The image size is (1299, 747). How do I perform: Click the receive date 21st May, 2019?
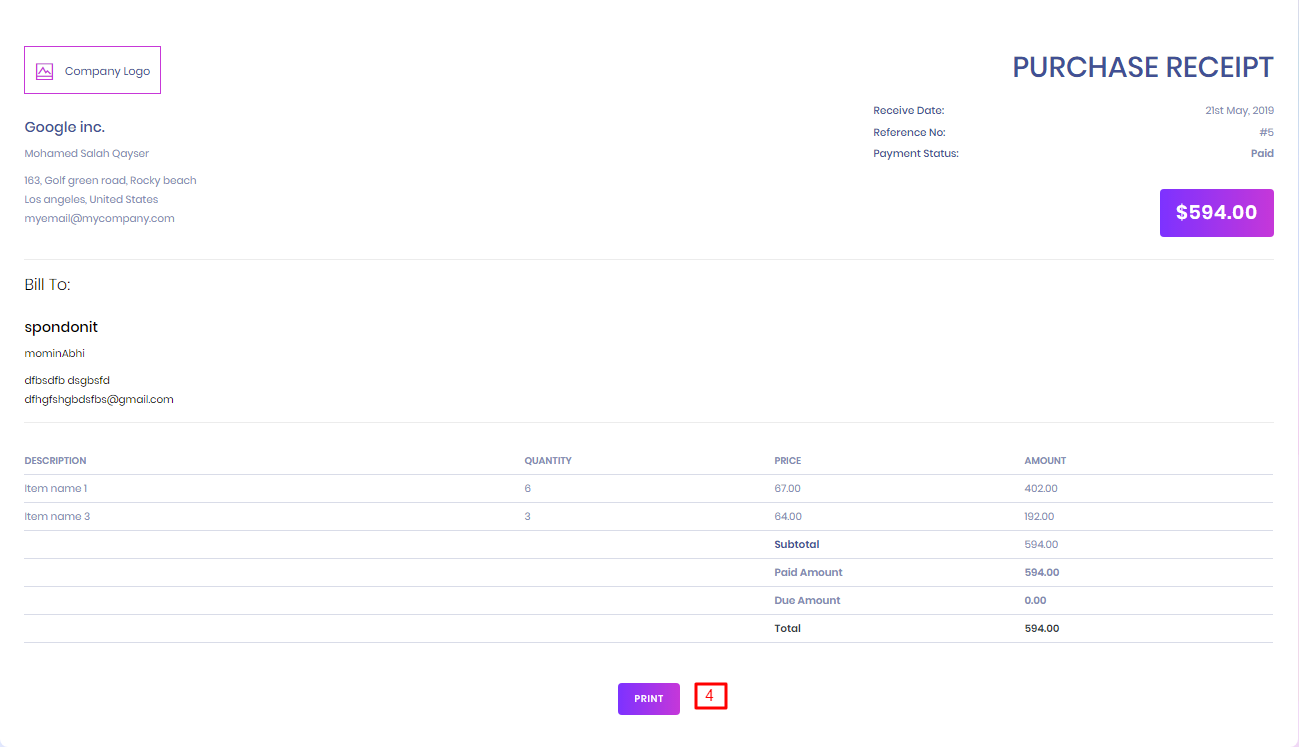coord(1239,110)
